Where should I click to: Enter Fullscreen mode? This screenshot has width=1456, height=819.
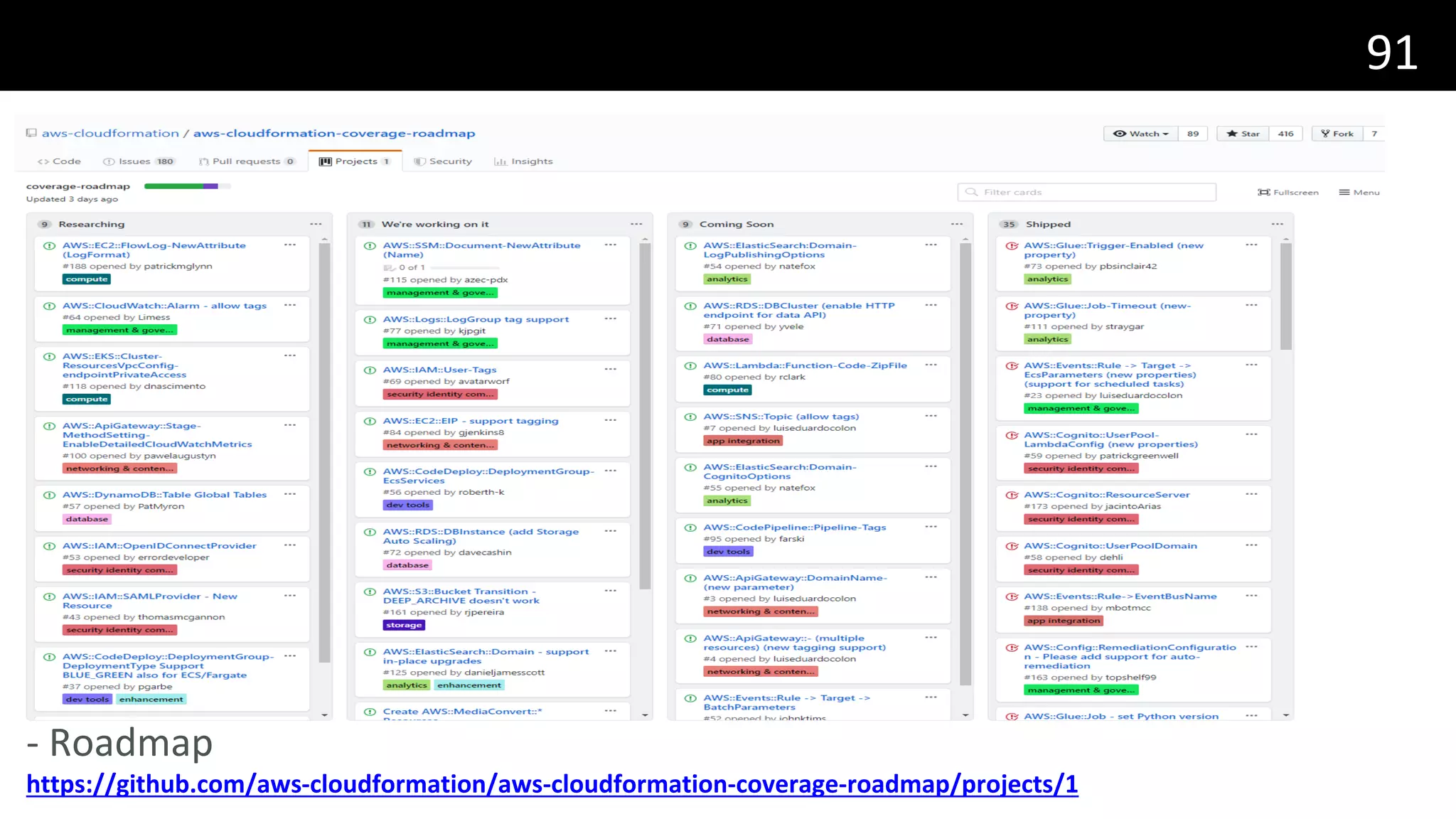click(1288, 193)
